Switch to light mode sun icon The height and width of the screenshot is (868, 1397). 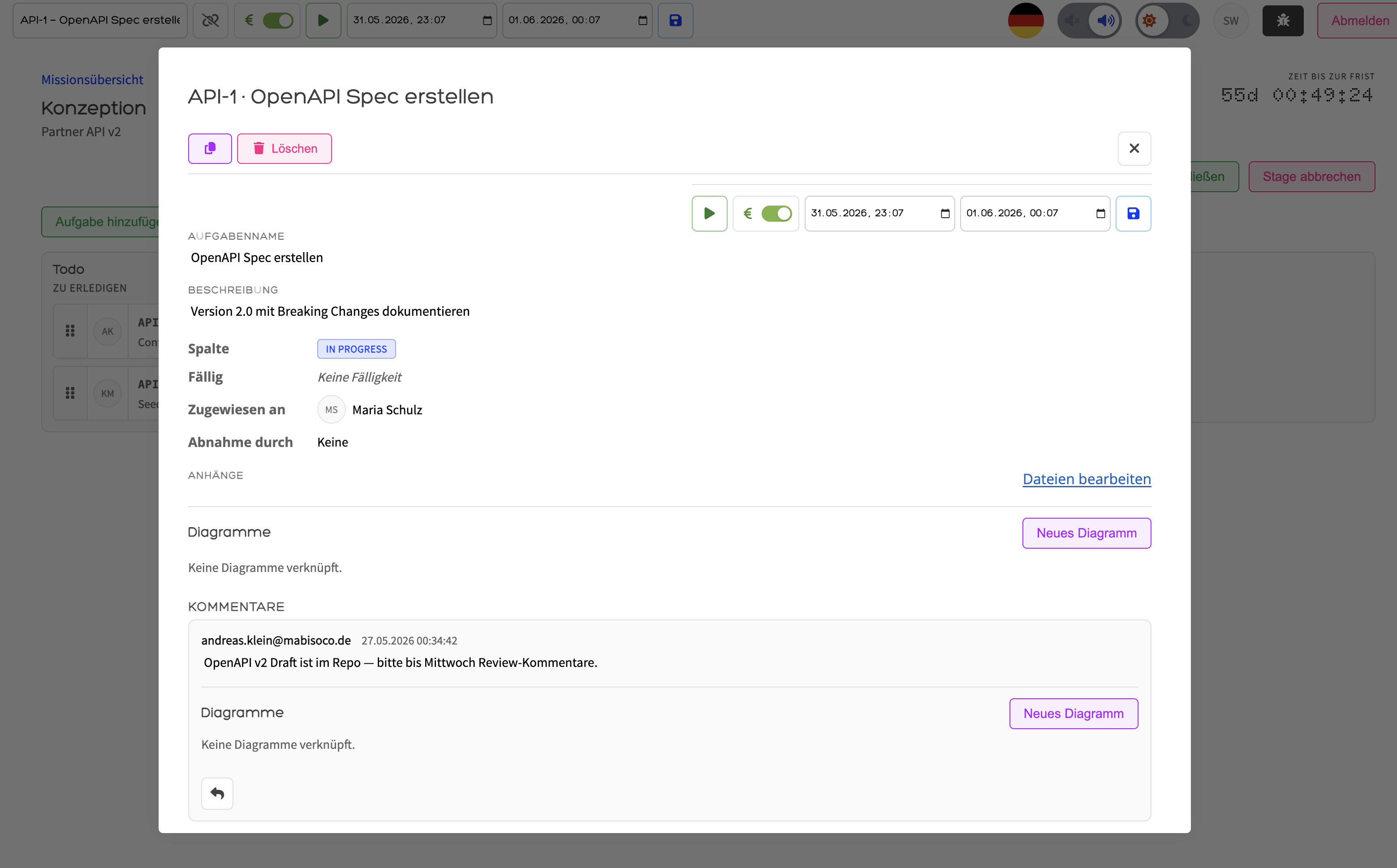(x=1150, y=21)
